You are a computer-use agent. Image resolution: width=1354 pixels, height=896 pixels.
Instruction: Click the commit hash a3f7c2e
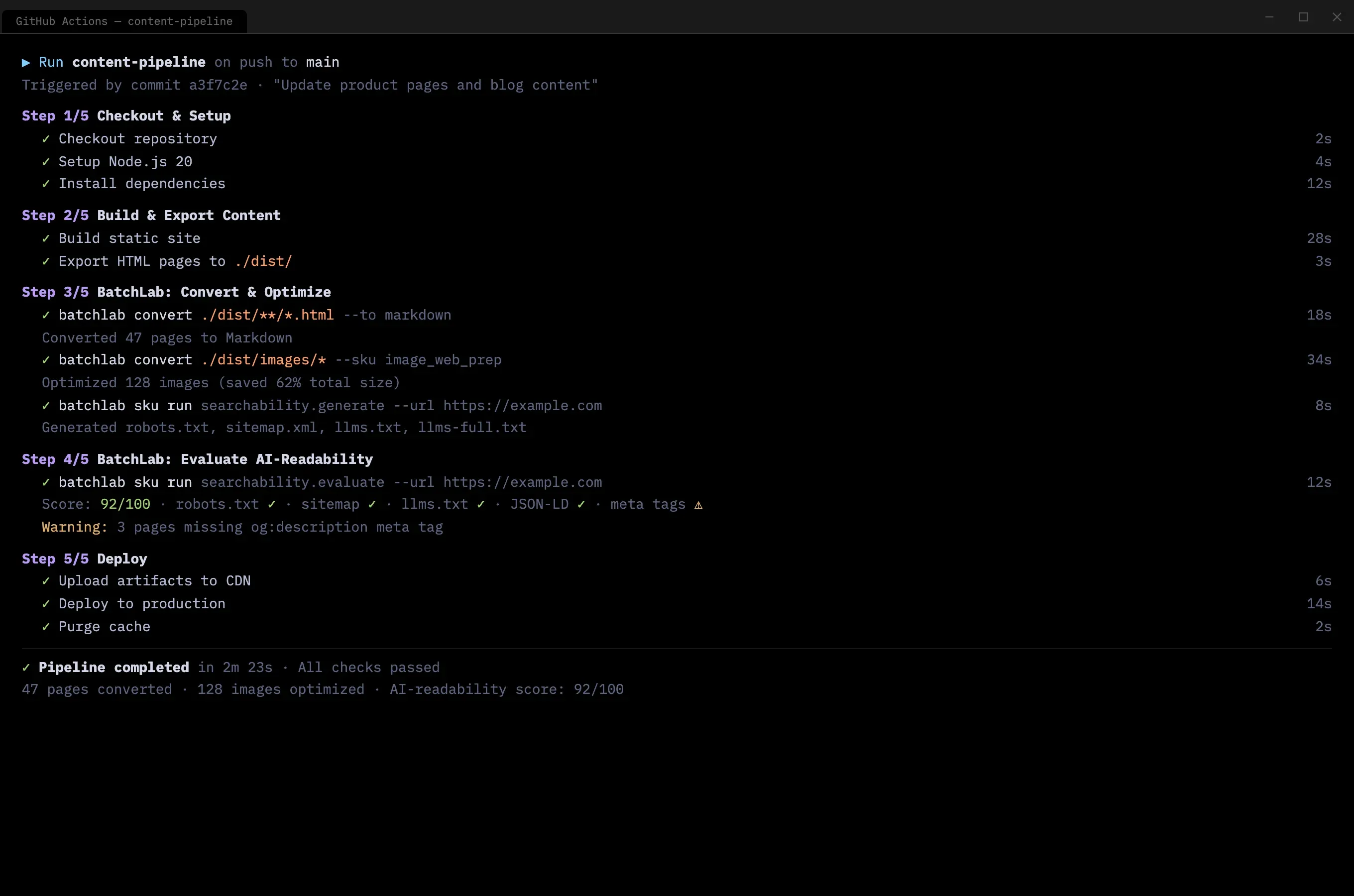218,85
